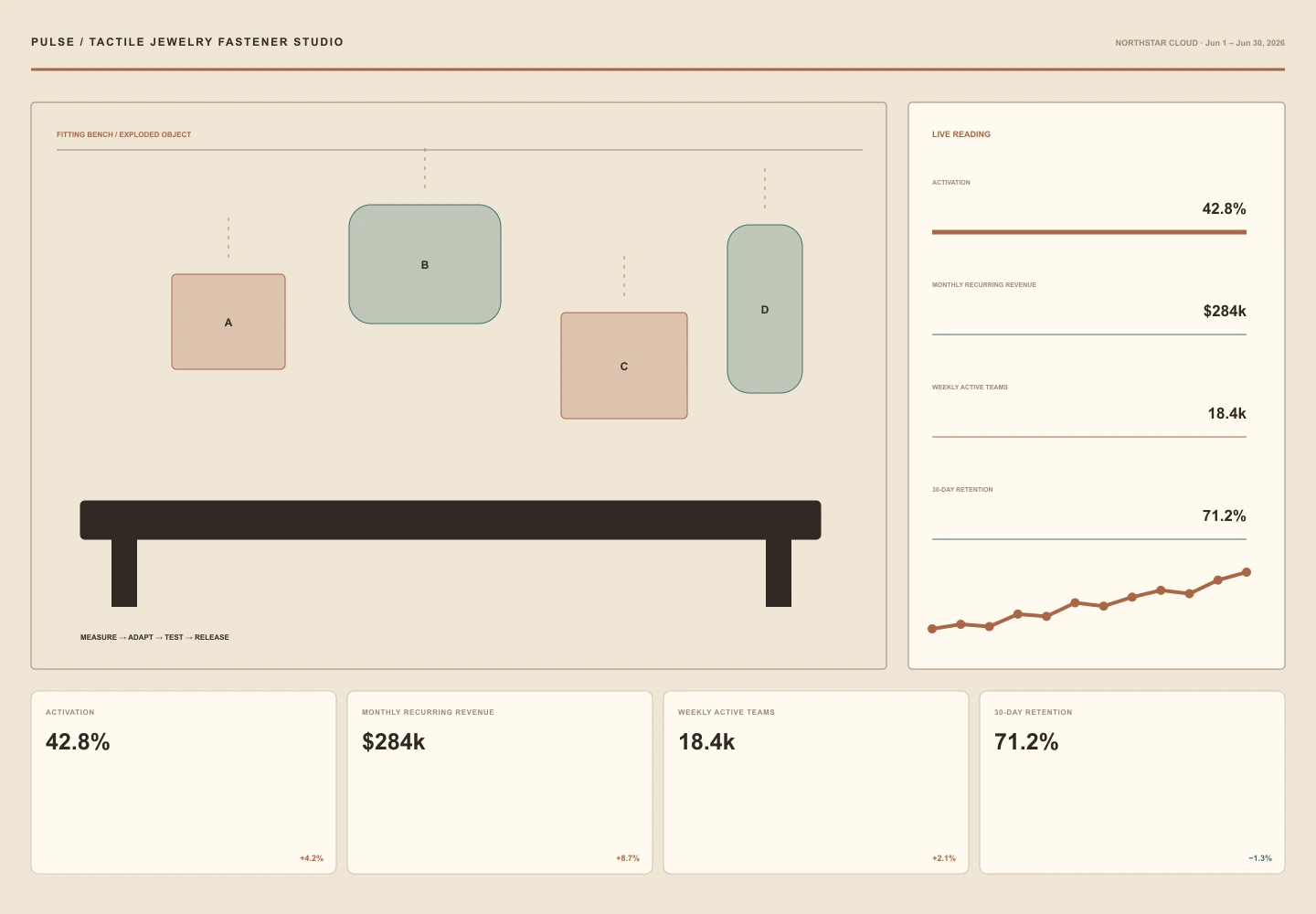Image resolution: width=1316 pixels, height=914 pixels.
Task: Click the 'ACTIVATION' label in Live Reading
Action: (951, 183)
